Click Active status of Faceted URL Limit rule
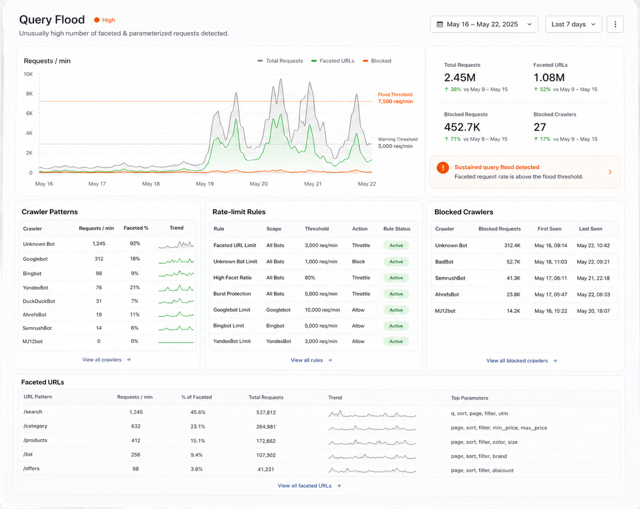Screen dimensions: 640x509 click(x=396, y=245)
